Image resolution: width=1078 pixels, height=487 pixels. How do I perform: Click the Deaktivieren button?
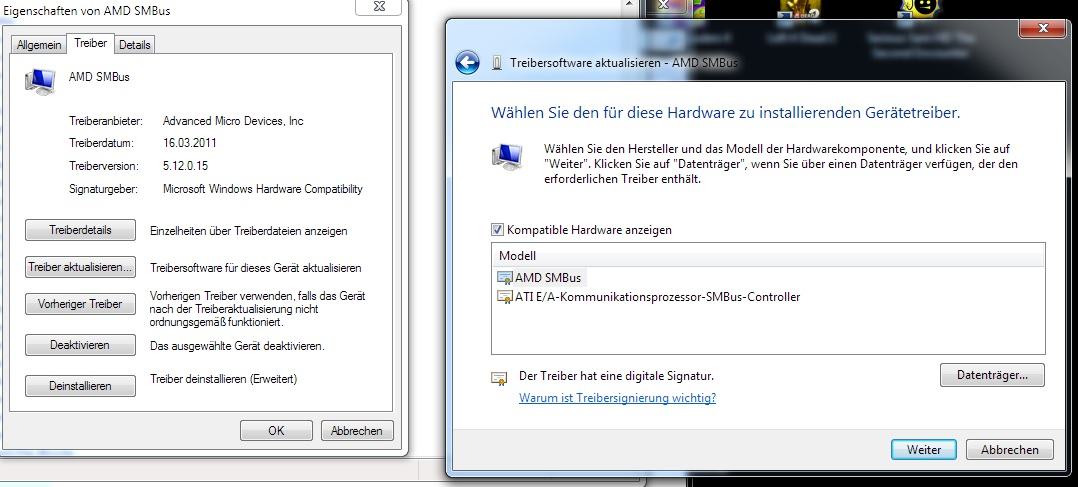(x=80, y=345)
